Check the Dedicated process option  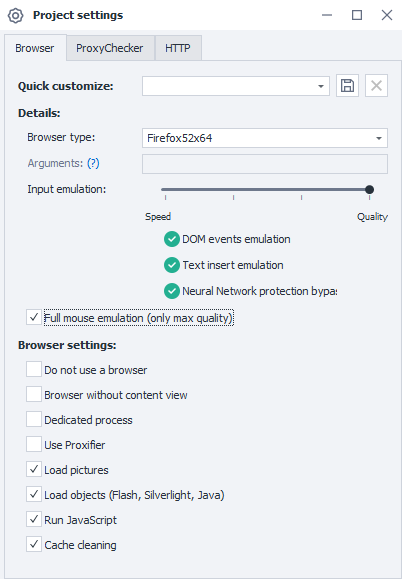point(34,419)
